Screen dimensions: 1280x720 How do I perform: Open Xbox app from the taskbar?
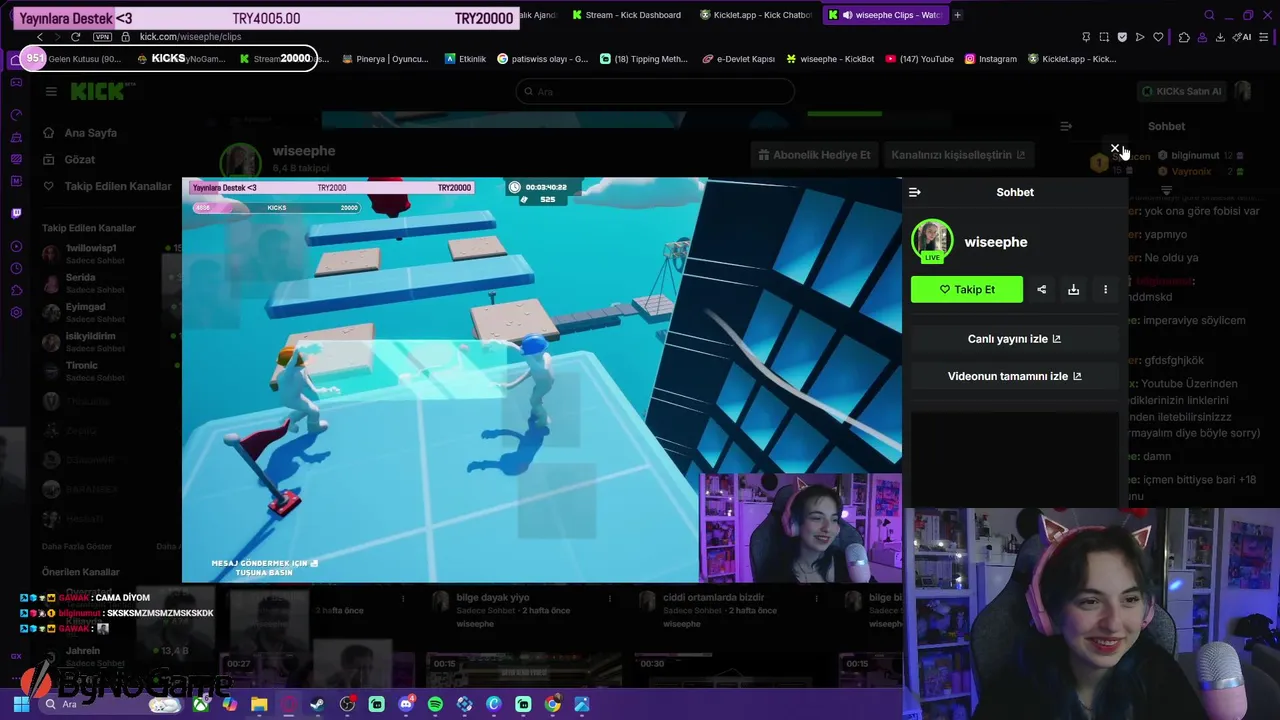[x=201, y=704]
